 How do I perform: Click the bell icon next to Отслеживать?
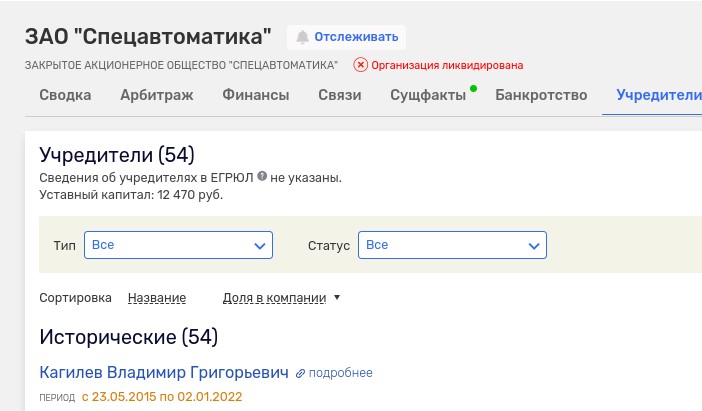pos(303,37)
